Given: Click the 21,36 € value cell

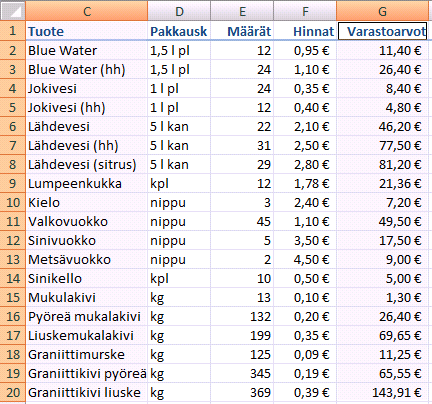Looking at the screenshot, I should [x=382, y=183].
